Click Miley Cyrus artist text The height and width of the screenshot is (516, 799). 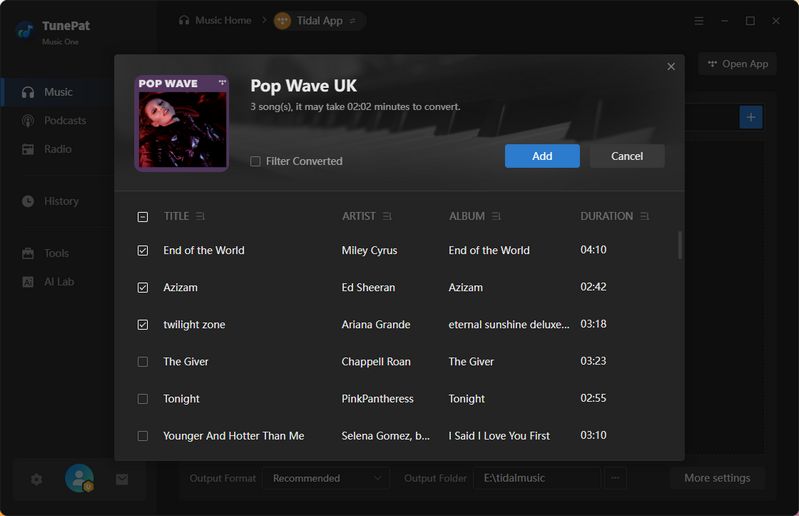(x=369, y=251)
